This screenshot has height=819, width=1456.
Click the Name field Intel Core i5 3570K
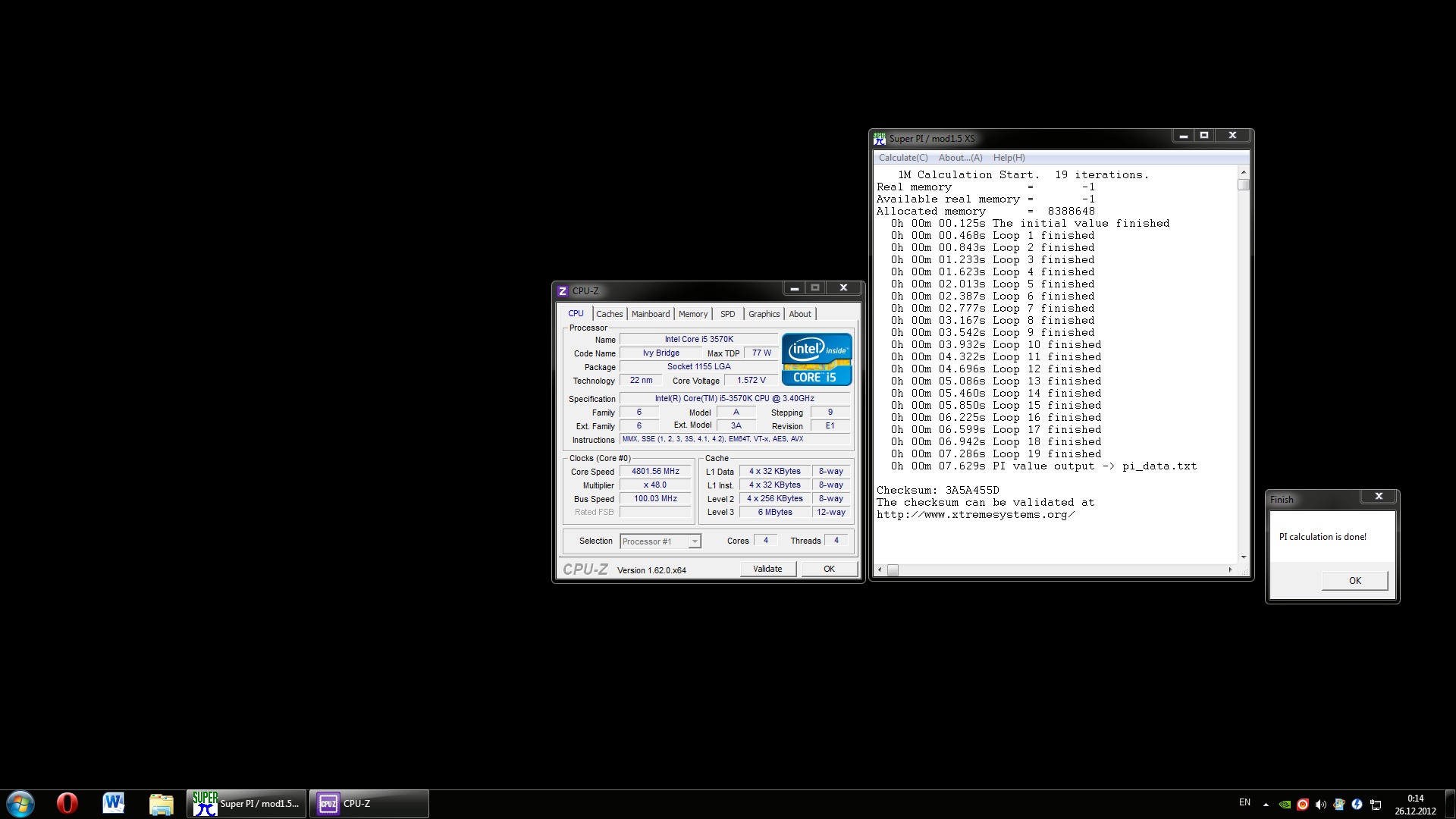698,340
